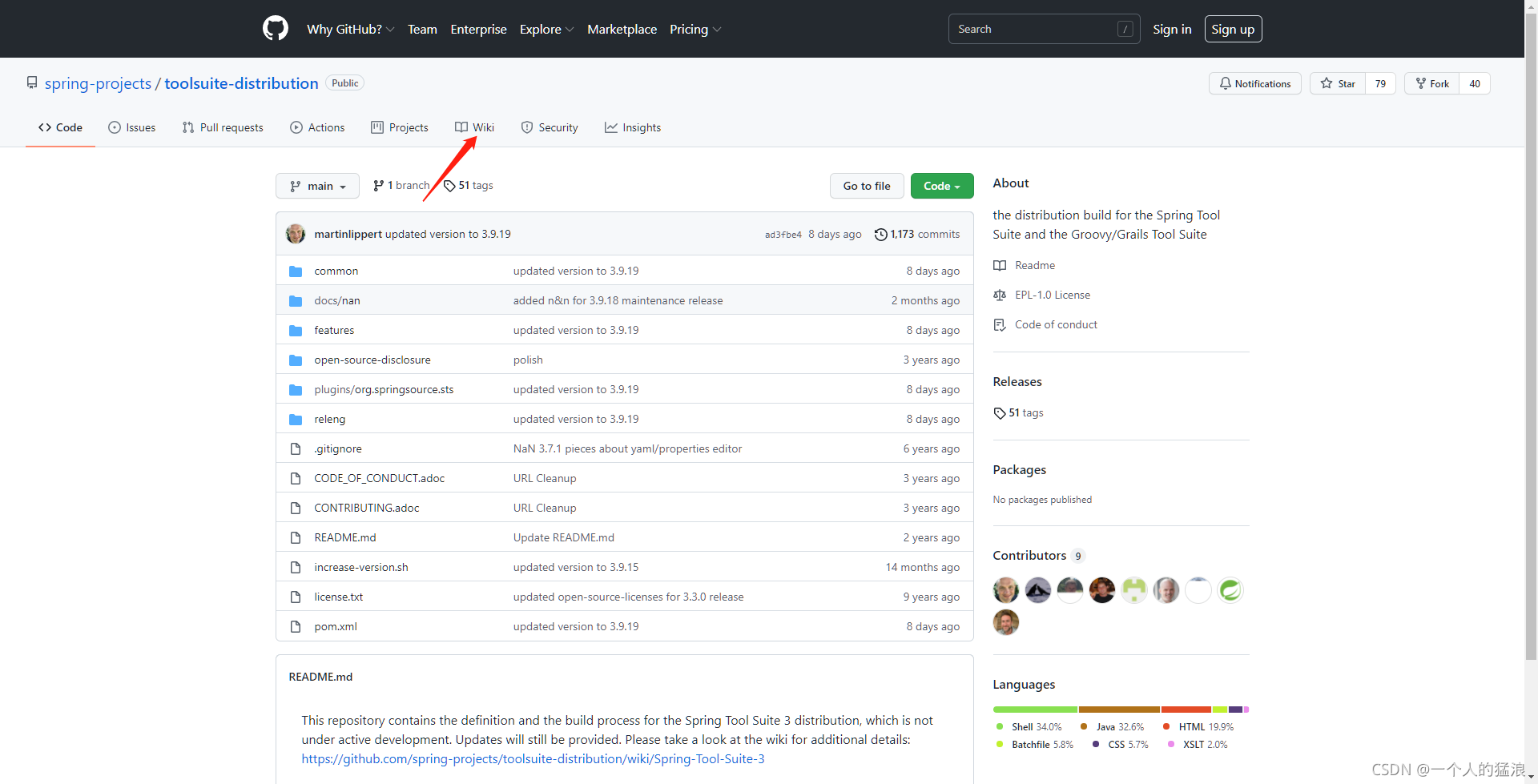The height and width of the screenshot is (784, 1538).
Task: Click the brown Java segment of language bar
Action: click(1119, 710)
